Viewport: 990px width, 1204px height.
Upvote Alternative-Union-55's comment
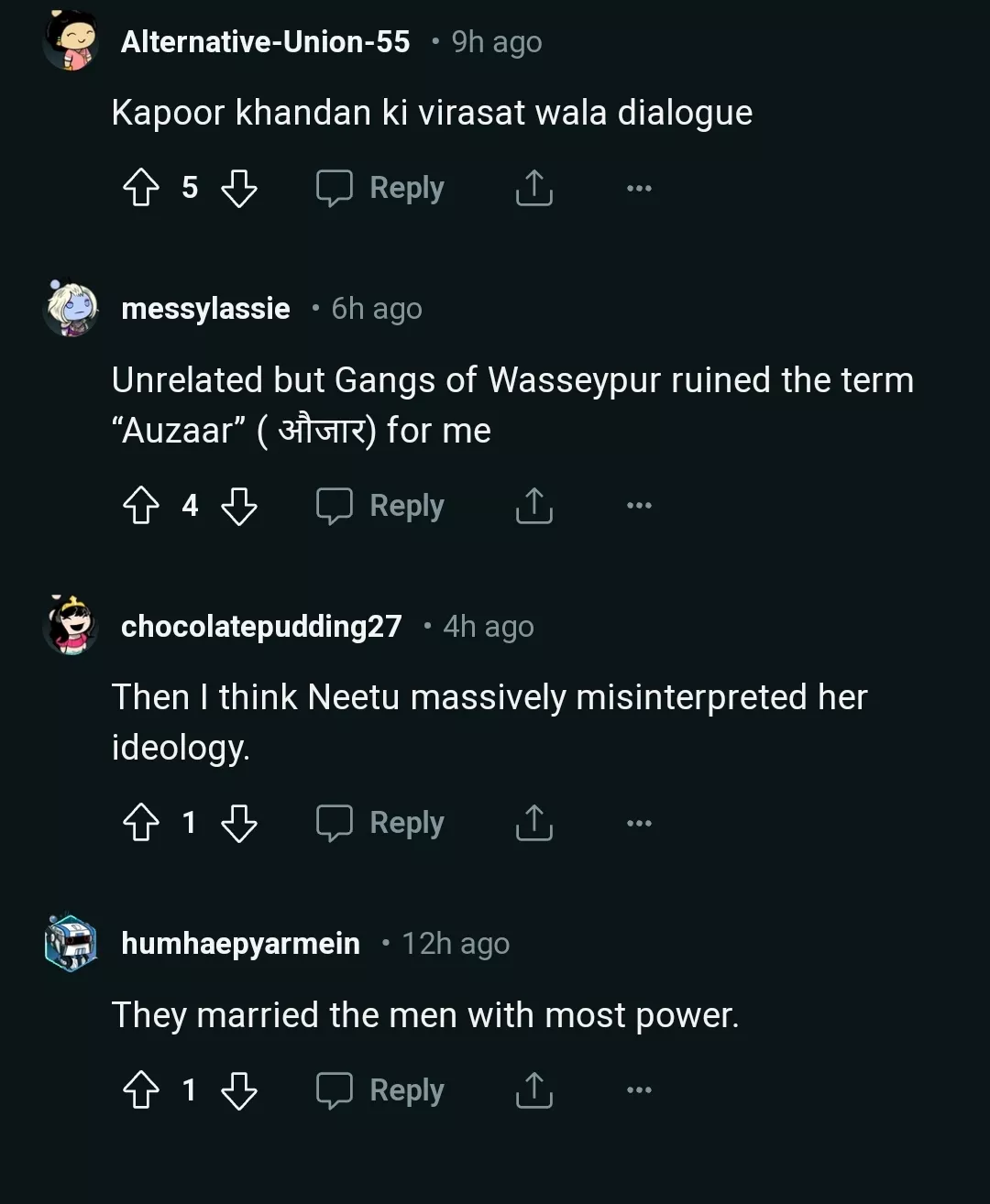pyautogui.click(x=141, y=188)
